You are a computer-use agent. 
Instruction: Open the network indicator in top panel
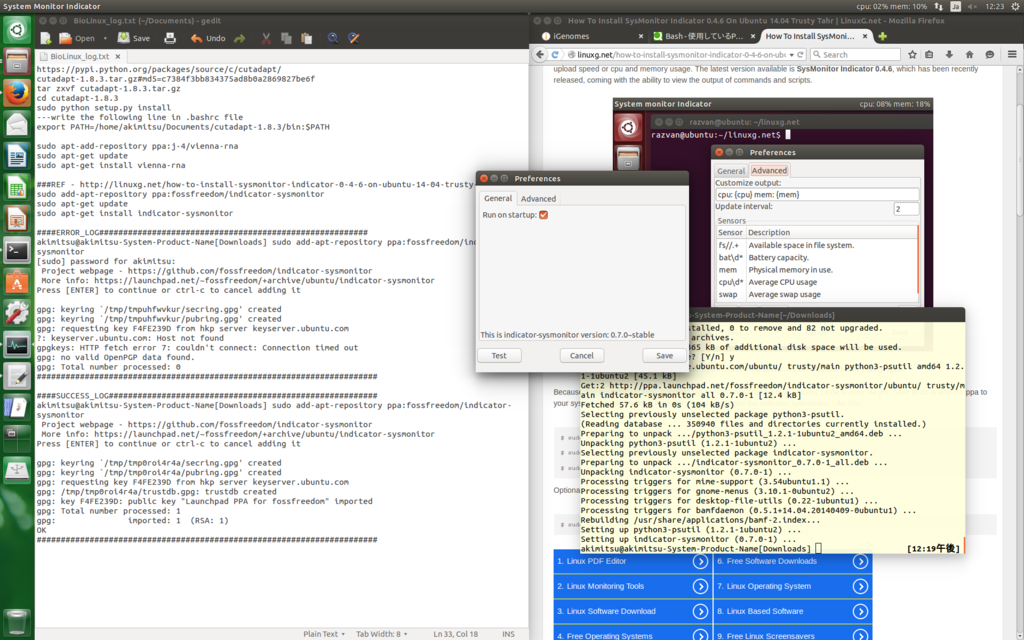pos(938,6)
